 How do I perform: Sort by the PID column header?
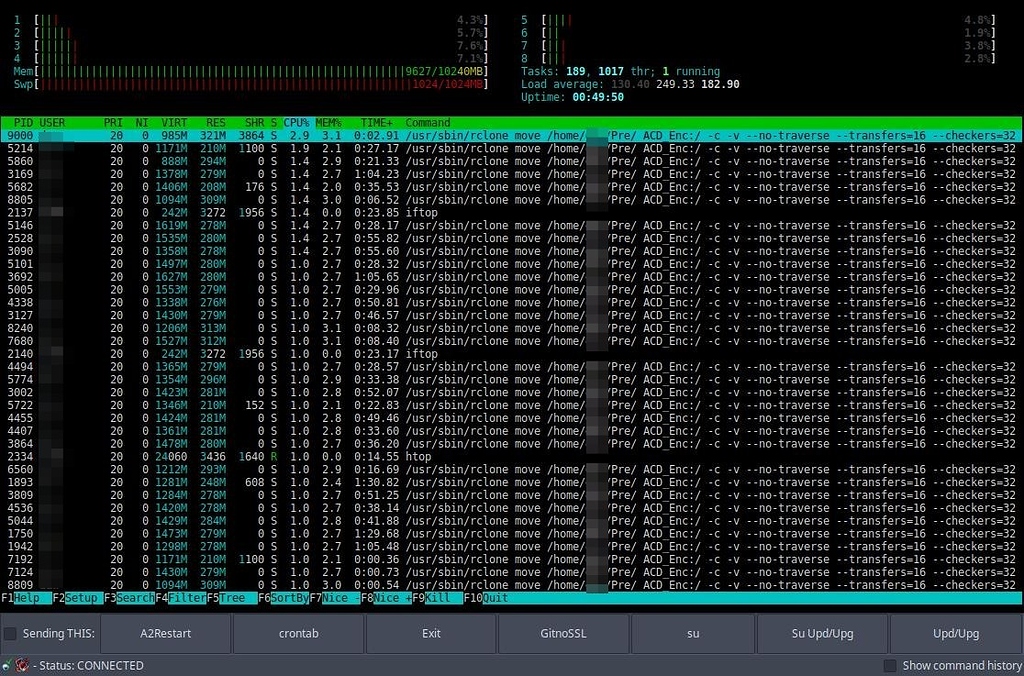click(24, 123)
